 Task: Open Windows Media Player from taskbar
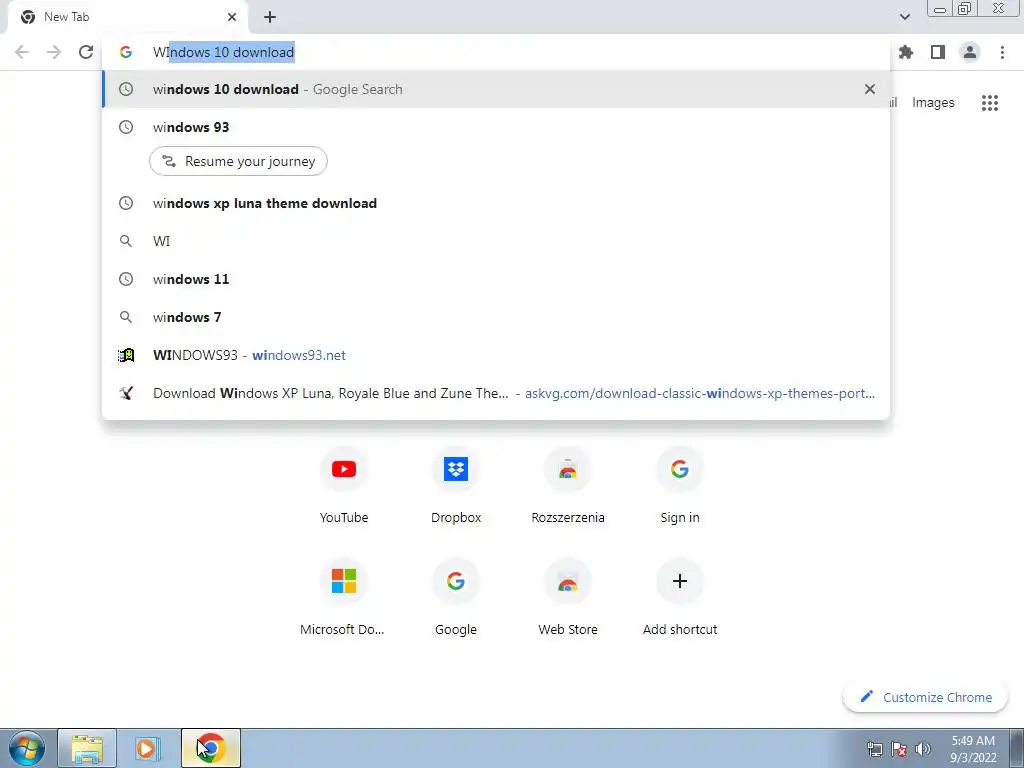coord(148,748)
